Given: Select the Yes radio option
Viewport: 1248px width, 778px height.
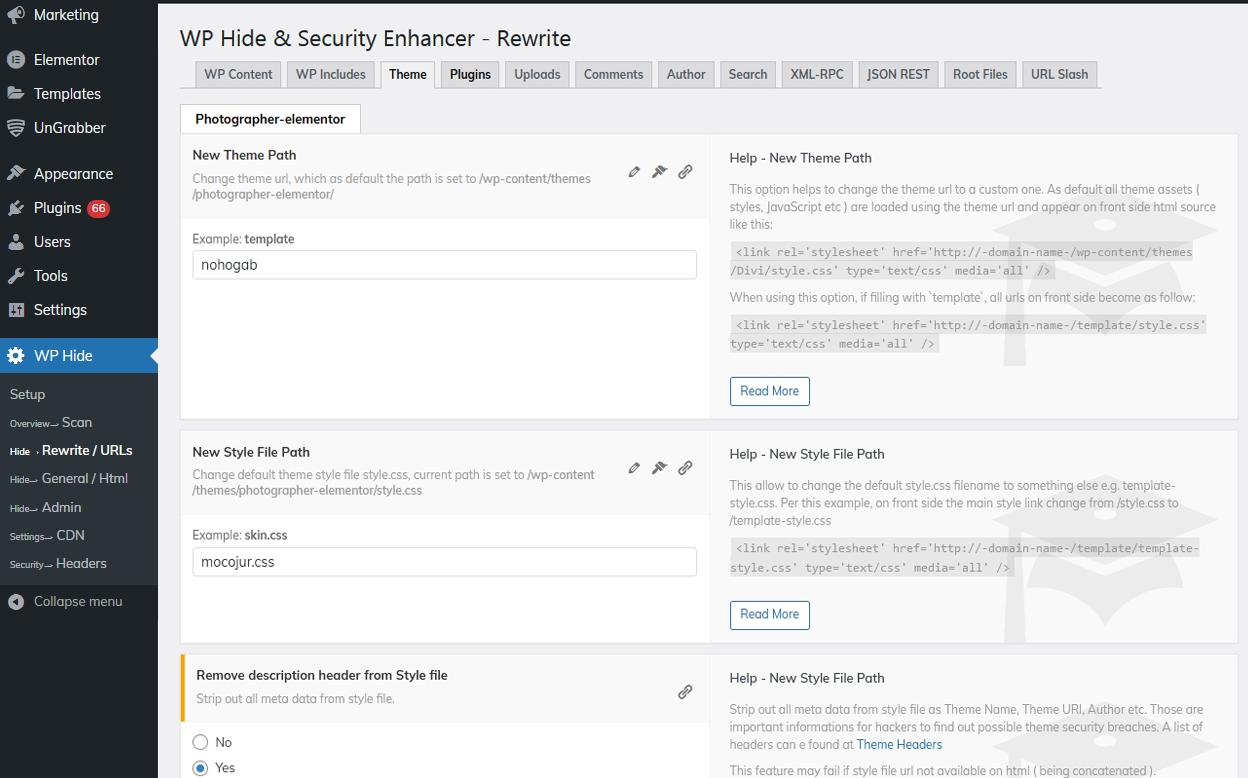Looking at the screenshot, I should (x=200, y=768).
